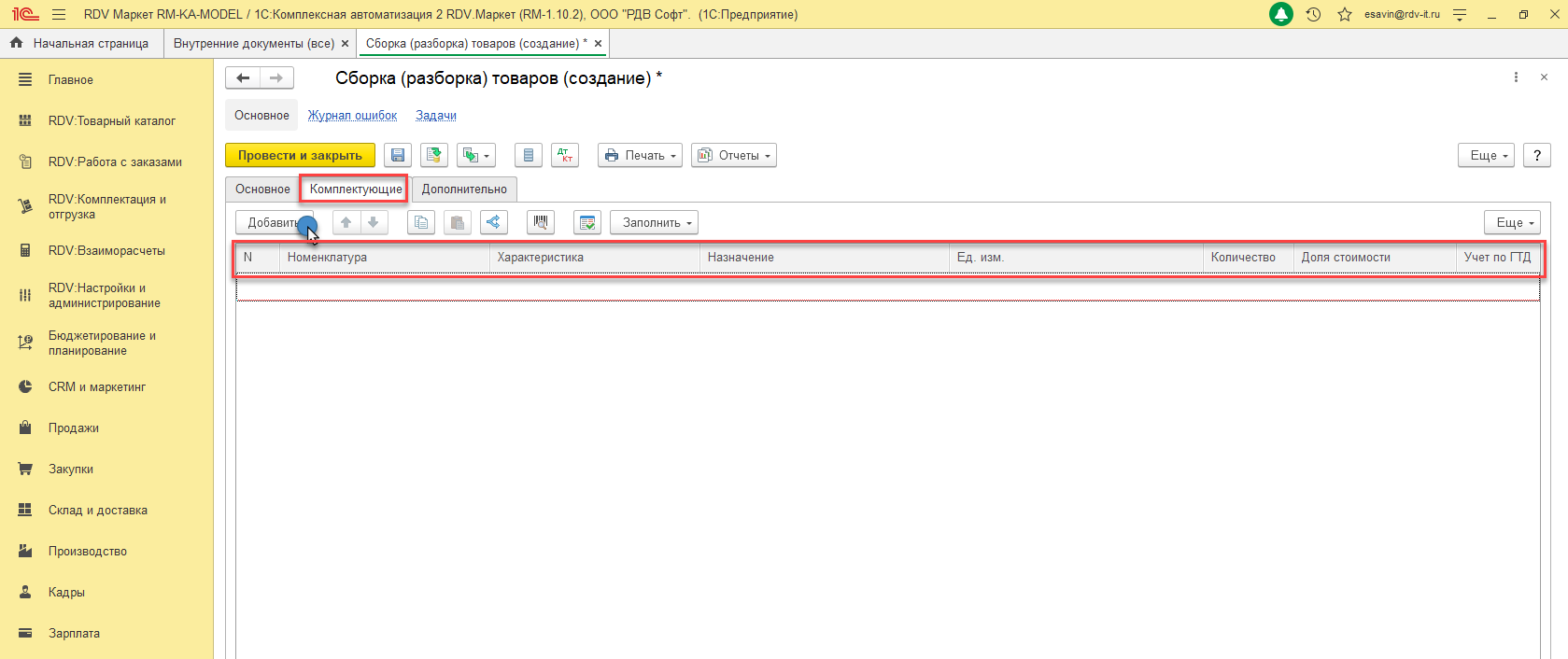Click the blue split-row arrows icon
This screenshot has width=1568, height=659.
(494, 222)
